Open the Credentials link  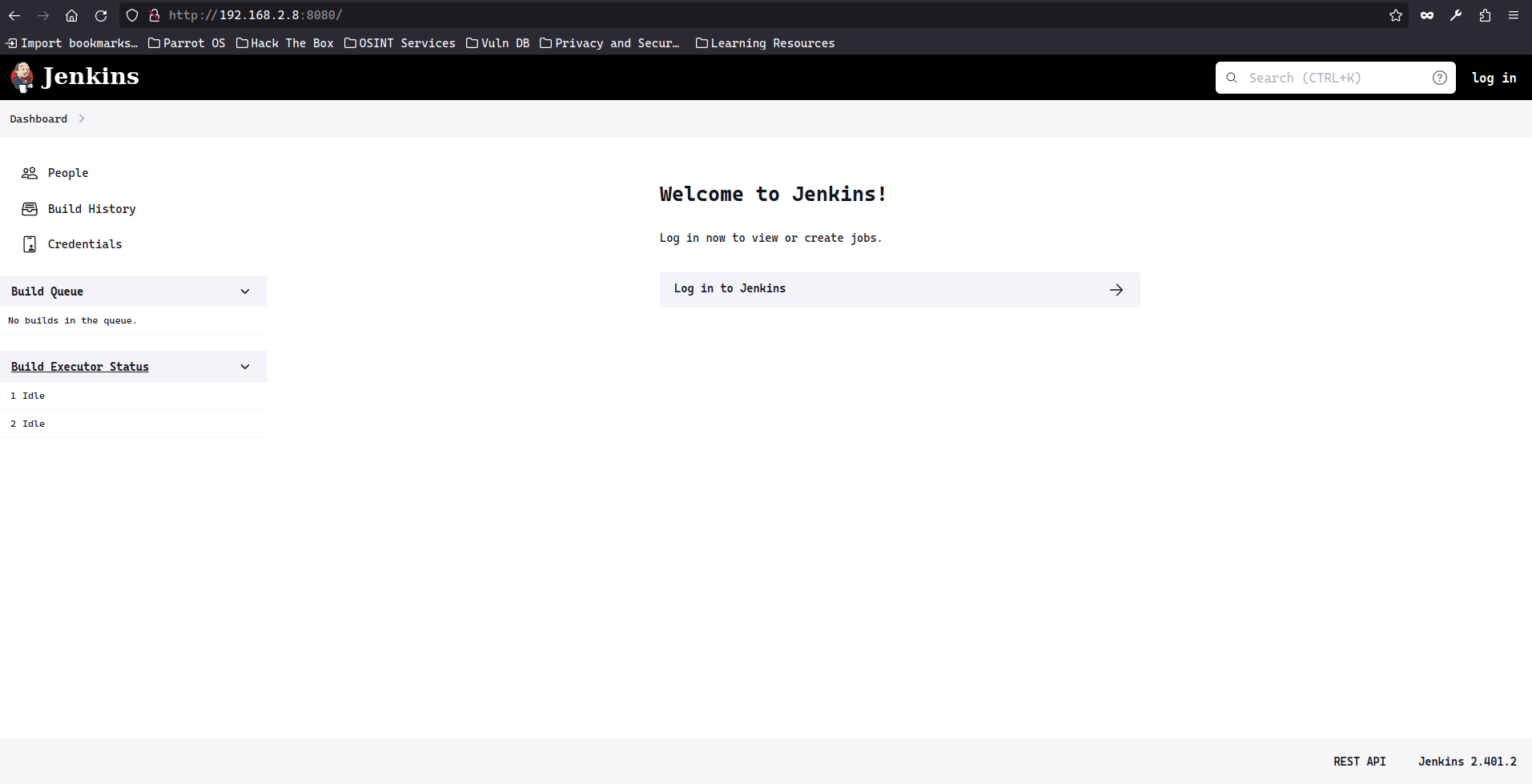pyautogui.click(x=85, y=244)
